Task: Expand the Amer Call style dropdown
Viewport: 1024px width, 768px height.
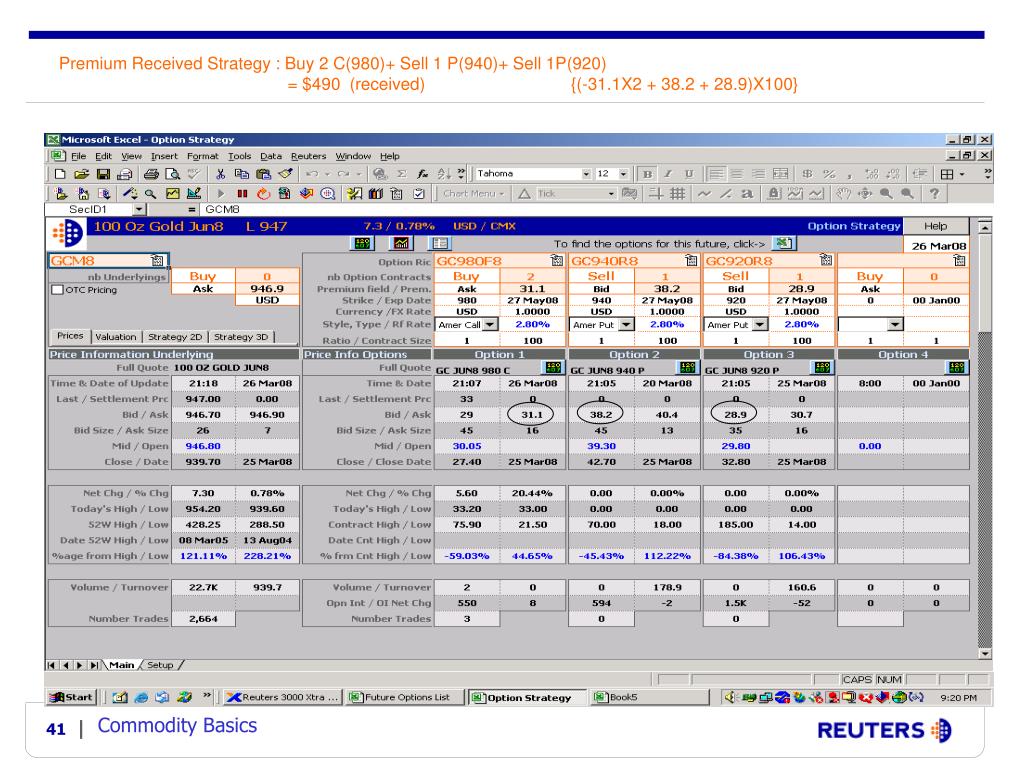Action: 490,325
